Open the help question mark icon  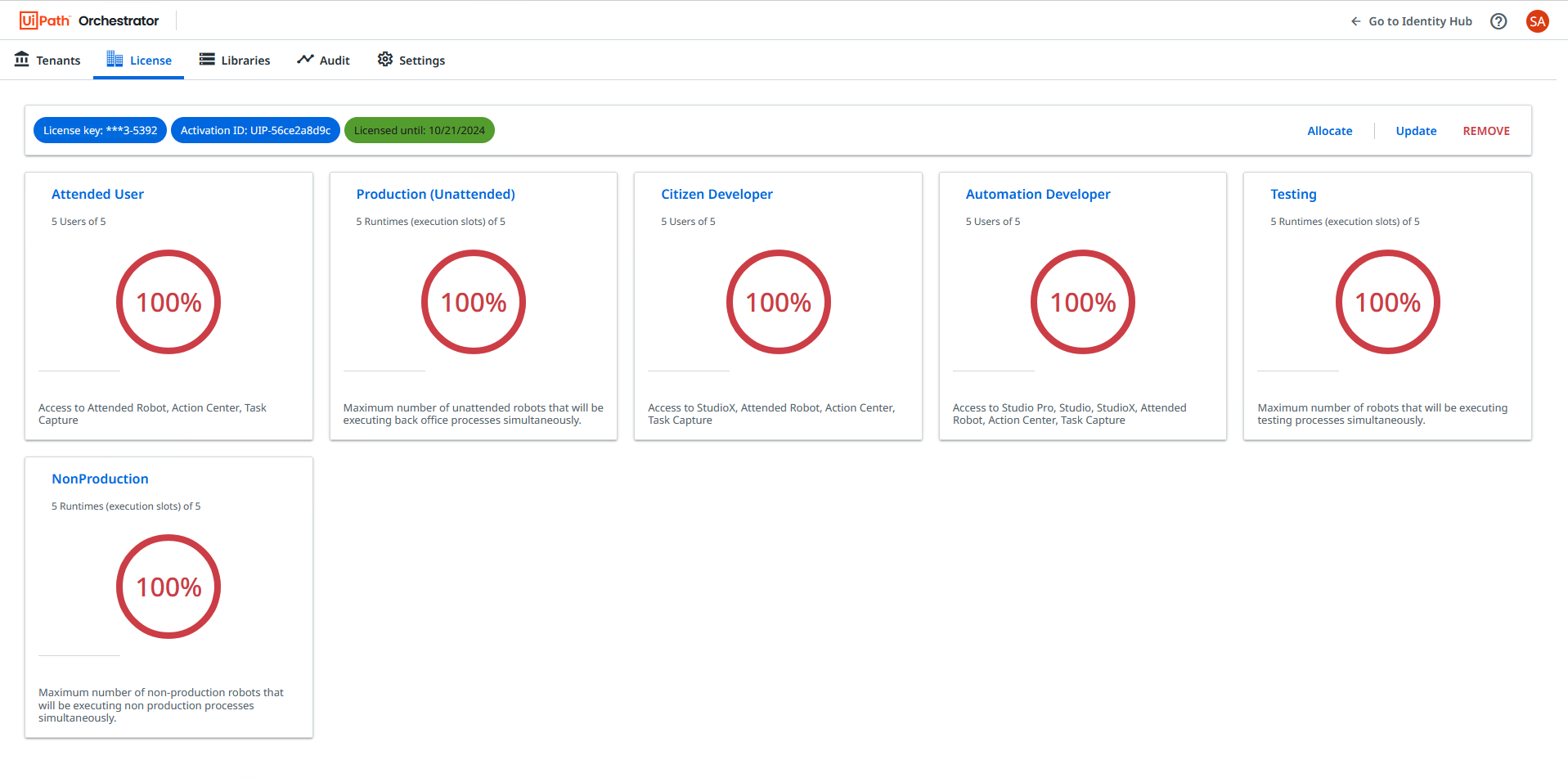click(1498, 21)
